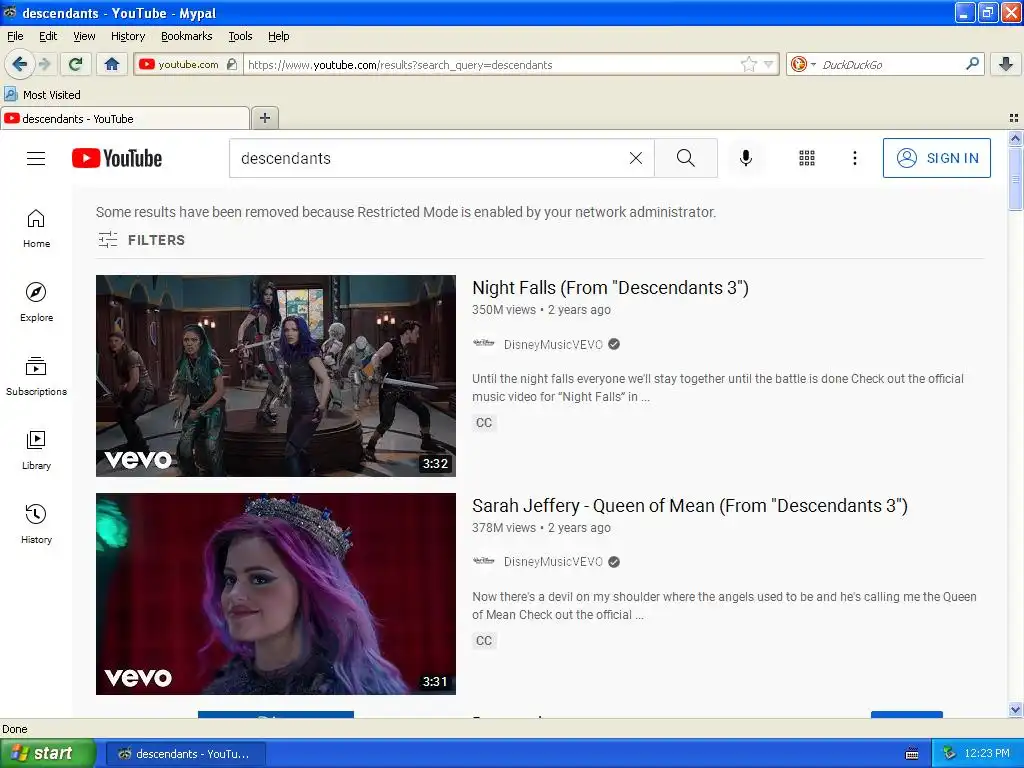Click the 12:23 PM clock
Image resolution: width=1024 pixels, height=768 pixels.
pyautogui.click(x=987, y=754)
